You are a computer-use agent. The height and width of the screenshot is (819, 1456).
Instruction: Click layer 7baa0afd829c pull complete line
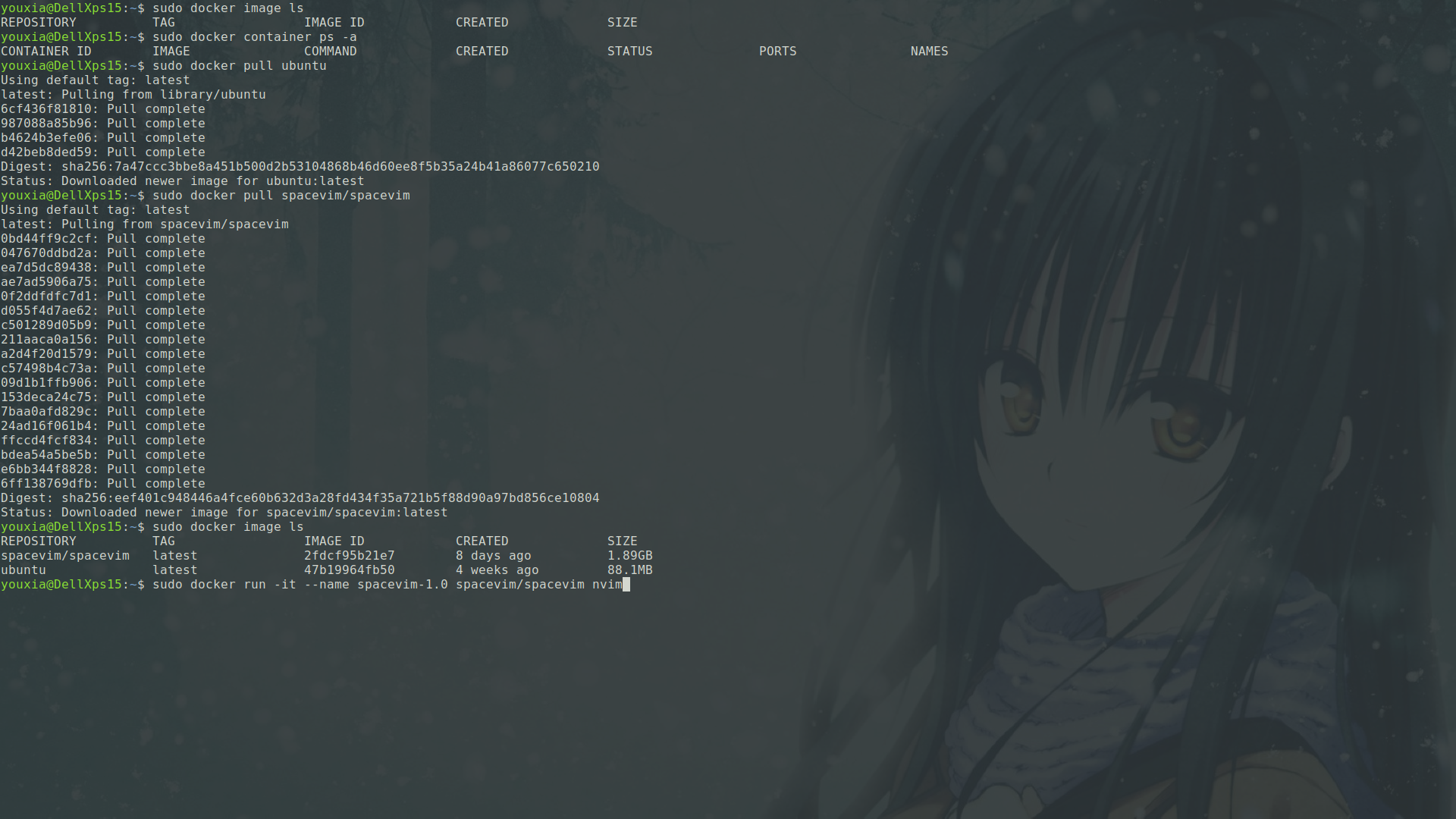click(x=103, y=412)
